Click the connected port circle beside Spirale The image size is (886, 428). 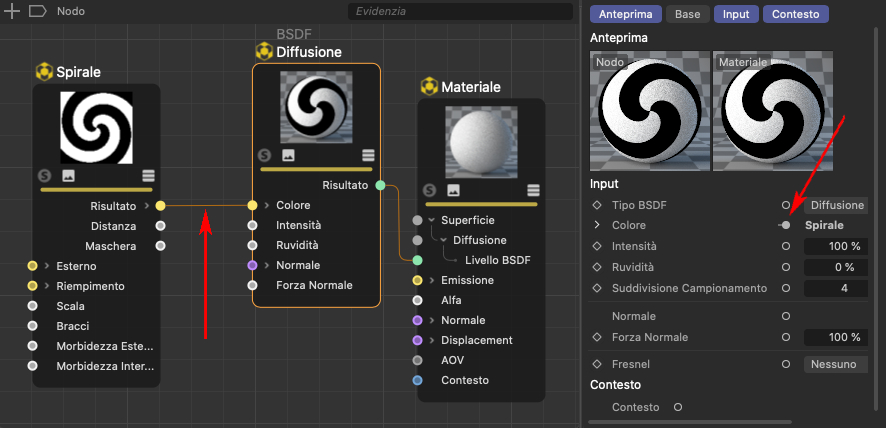(785, 225)
